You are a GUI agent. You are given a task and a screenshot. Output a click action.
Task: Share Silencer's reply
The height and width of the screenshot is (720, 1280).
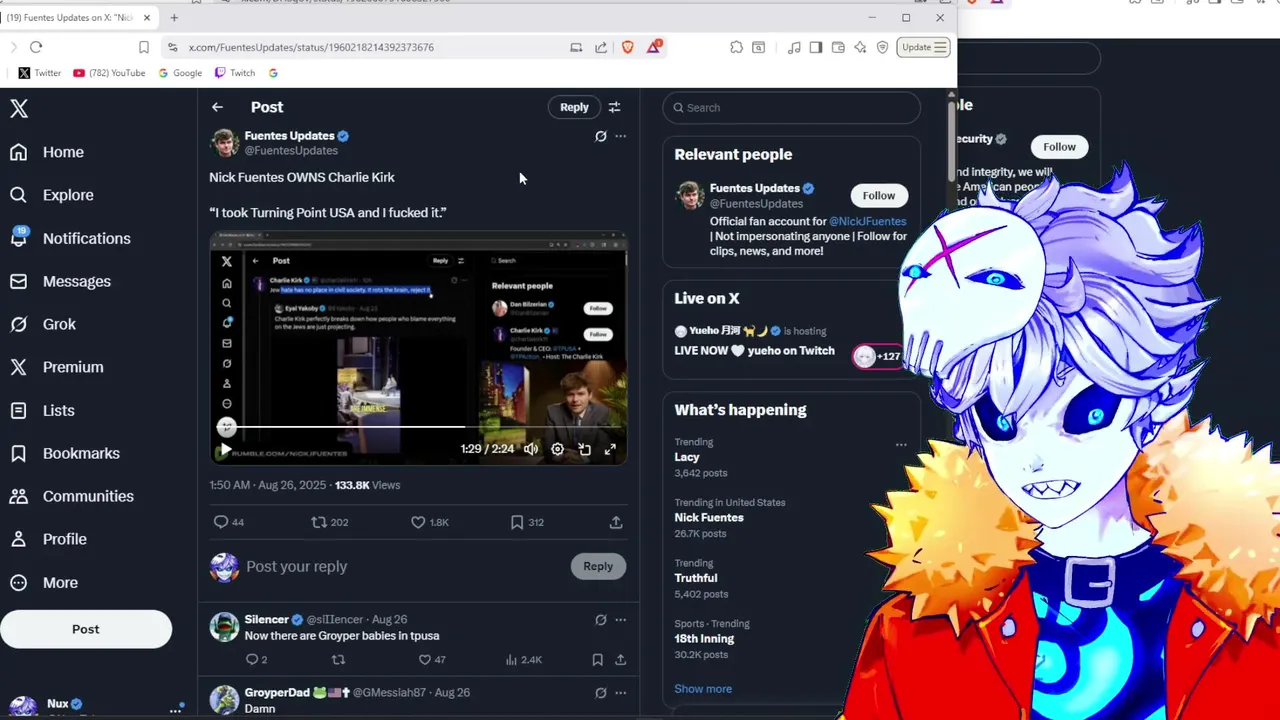tap(620, 660)
